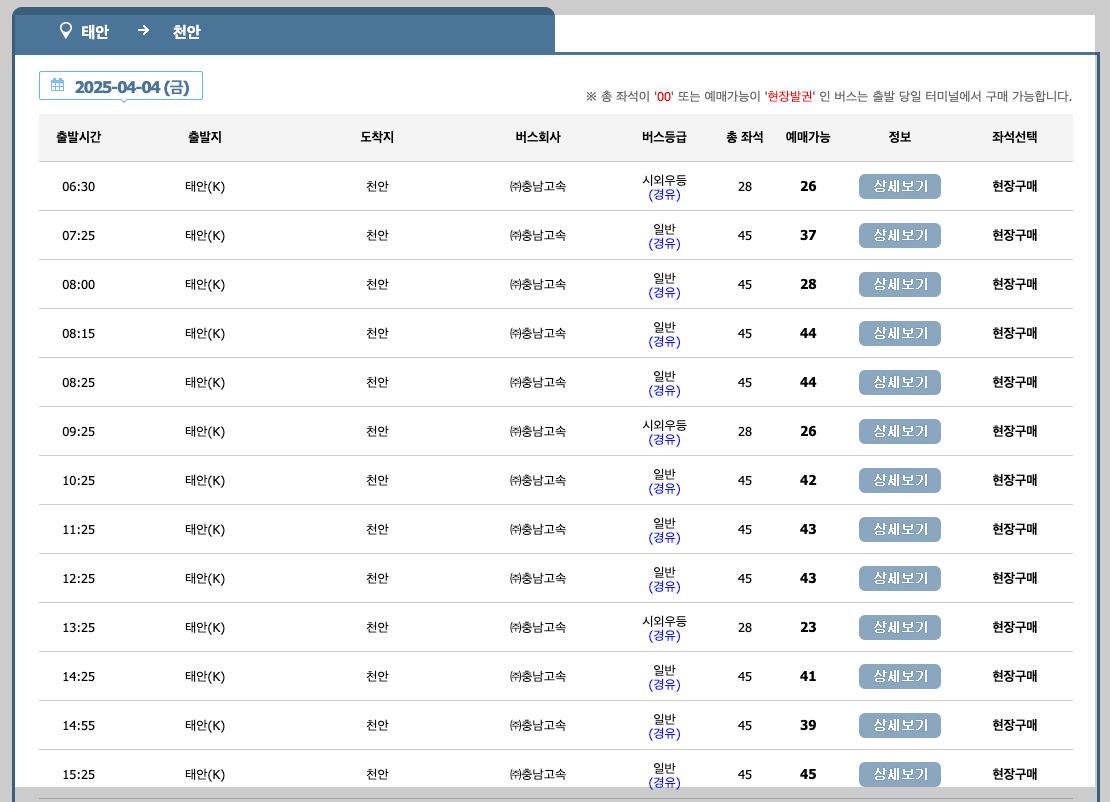Click the 버스등급 column header
1110x802 pixels.
pyautogui.click(x=664, y=137)
